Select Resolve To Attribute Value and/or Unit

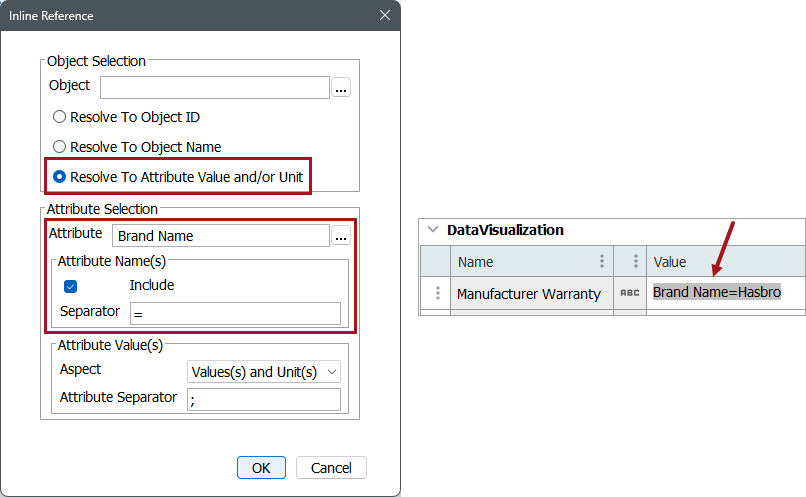click(60, 177)
